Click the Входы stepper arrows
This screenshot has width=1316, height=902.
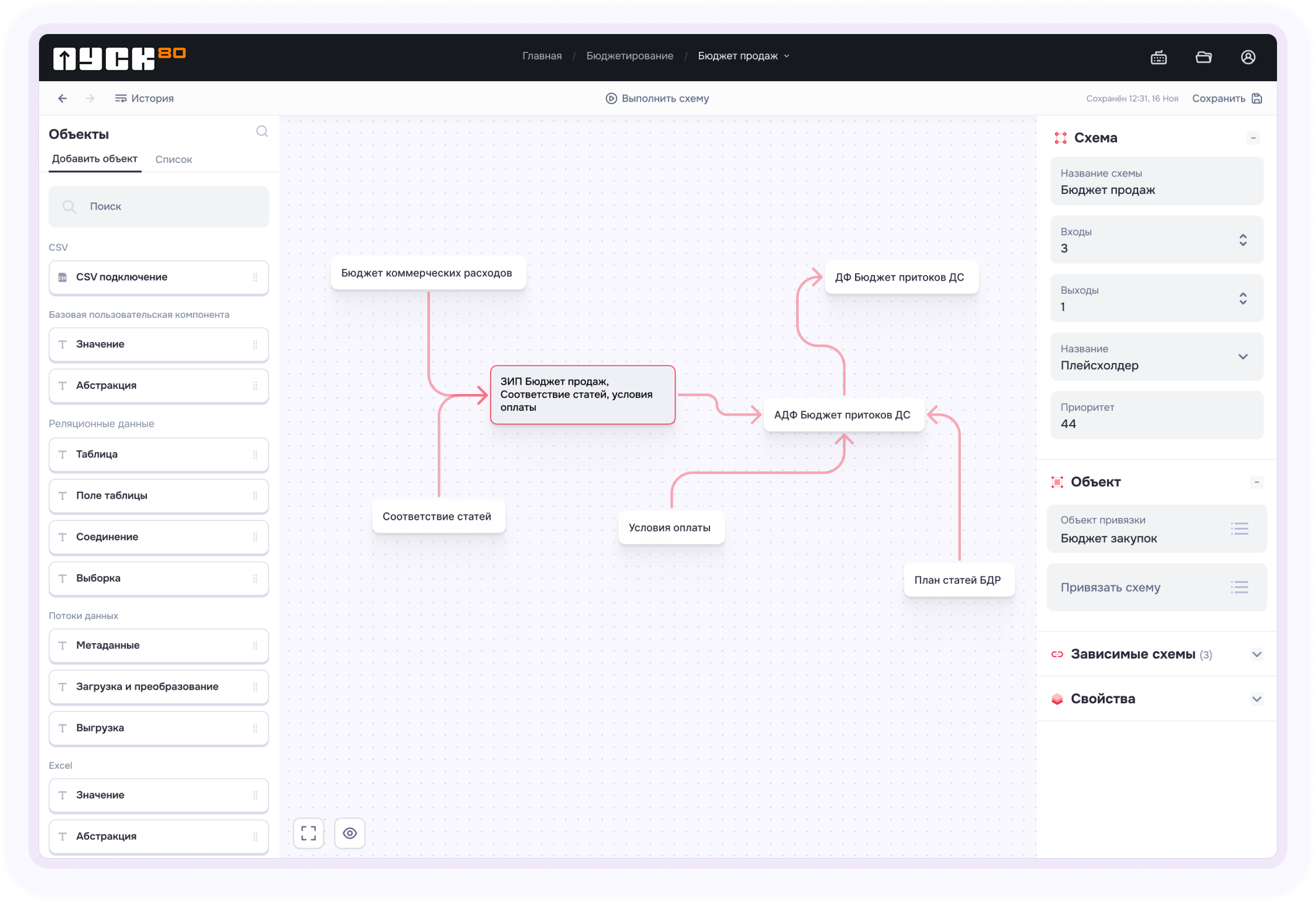[x=1242, y=240]
